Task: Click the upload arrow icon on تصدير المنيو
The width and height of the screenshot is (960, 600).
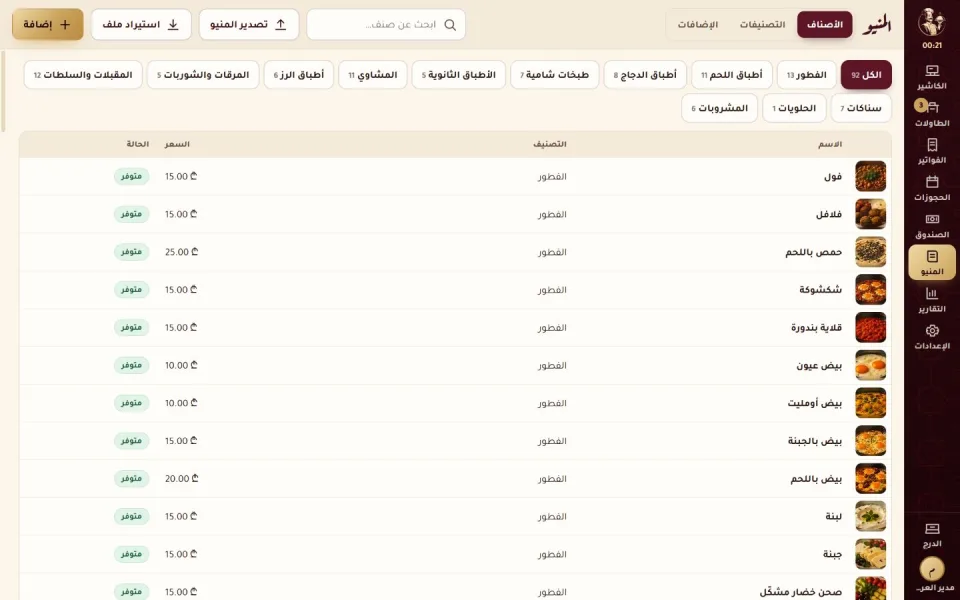Action: click(280, 24)
